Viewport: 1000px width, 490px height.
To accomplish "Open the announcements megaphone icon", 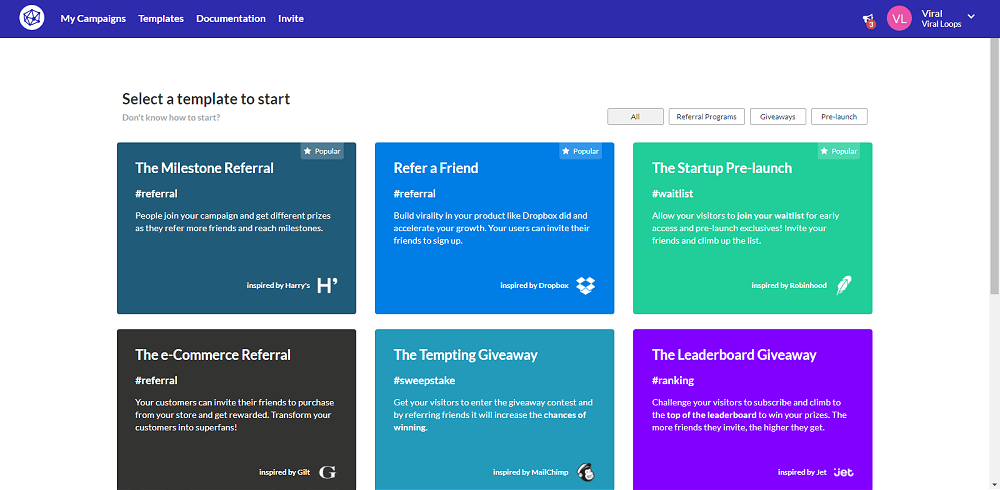I will click(867, 19).
